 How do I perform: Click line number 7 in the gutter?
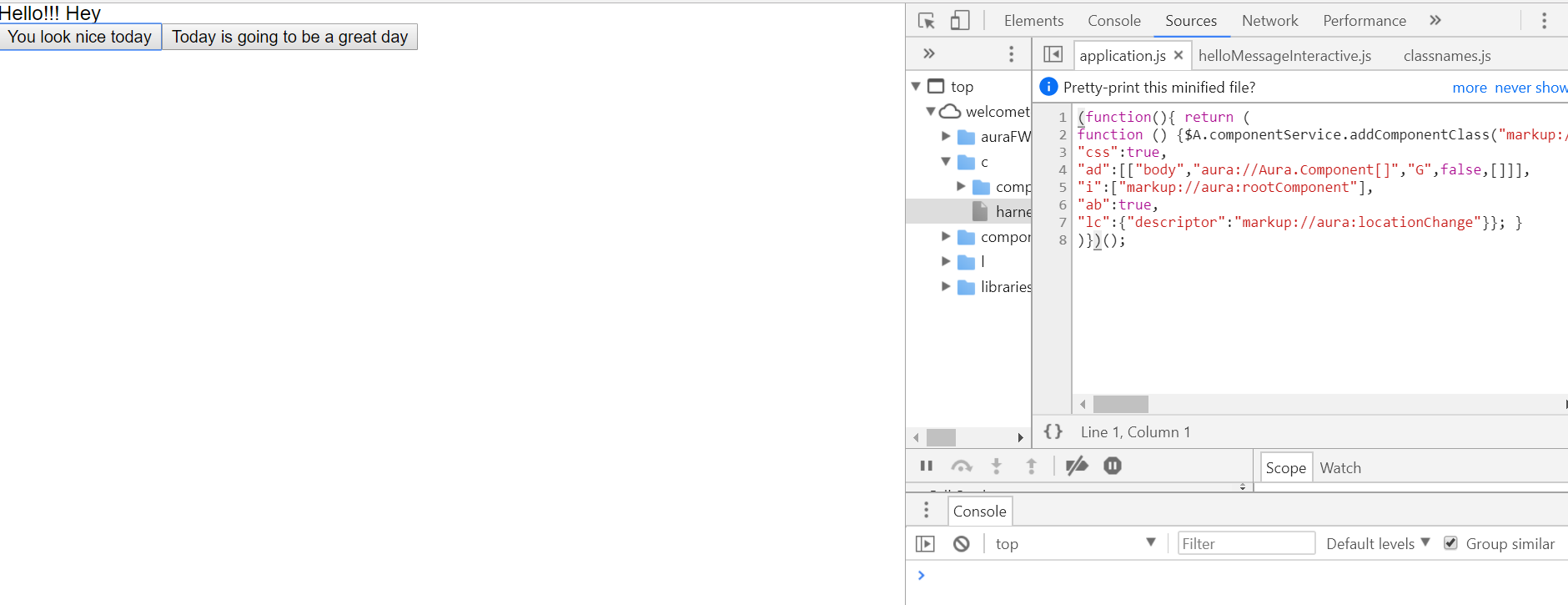(1063, 222)
